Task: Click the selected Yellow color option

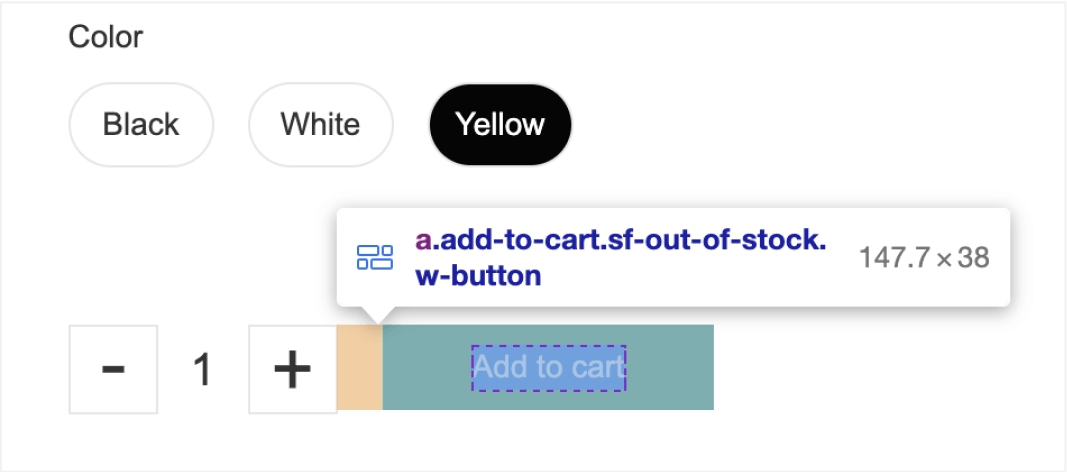Action: pyautogui.click(x=500, y=125)
